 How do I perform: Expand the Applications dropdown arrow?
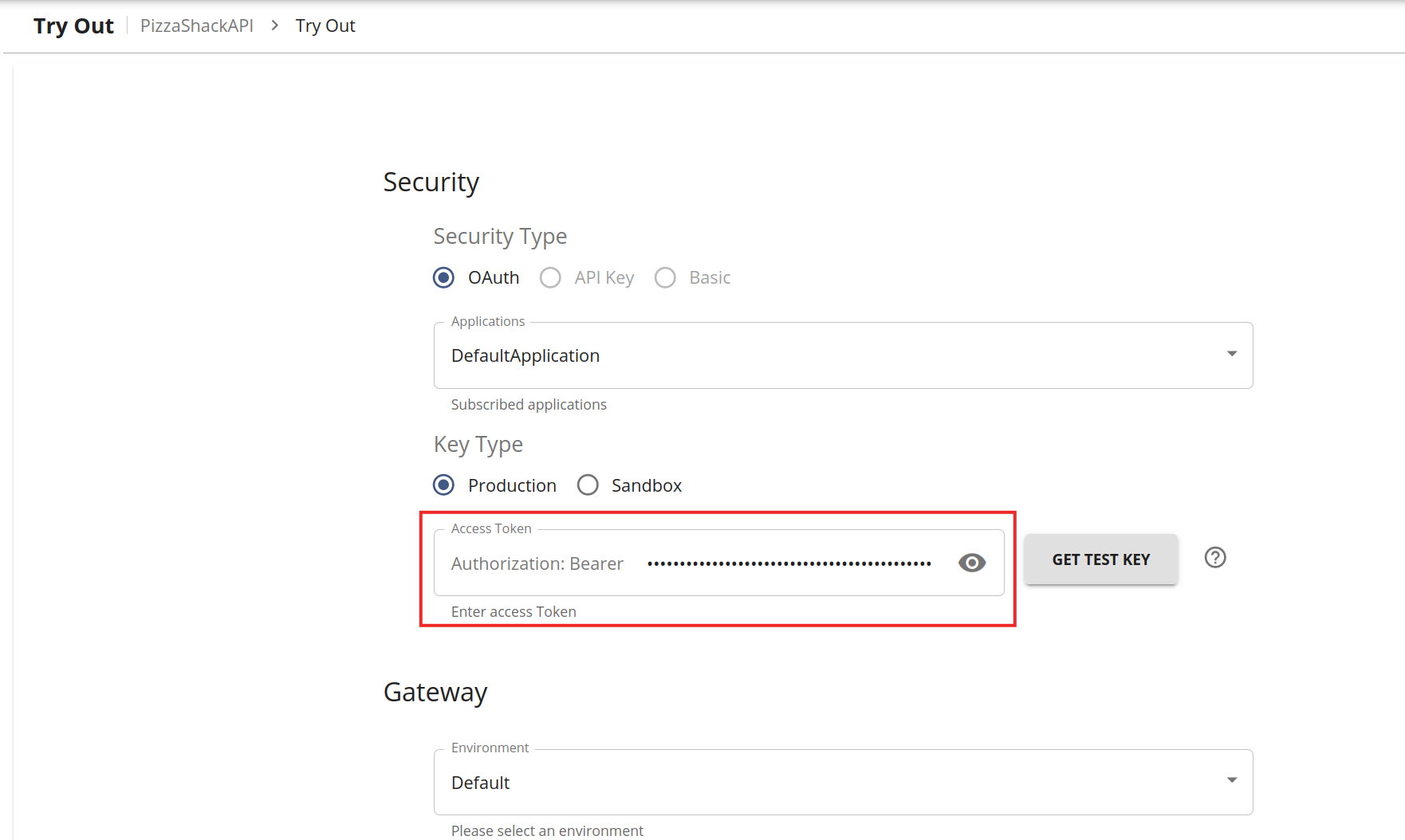[x=1231, y=354]
